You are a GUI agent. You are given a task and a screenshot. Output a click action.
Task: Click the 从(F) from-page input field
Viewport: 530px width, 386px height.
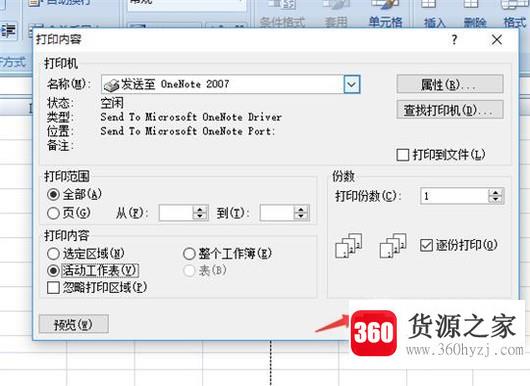[176, 213]
